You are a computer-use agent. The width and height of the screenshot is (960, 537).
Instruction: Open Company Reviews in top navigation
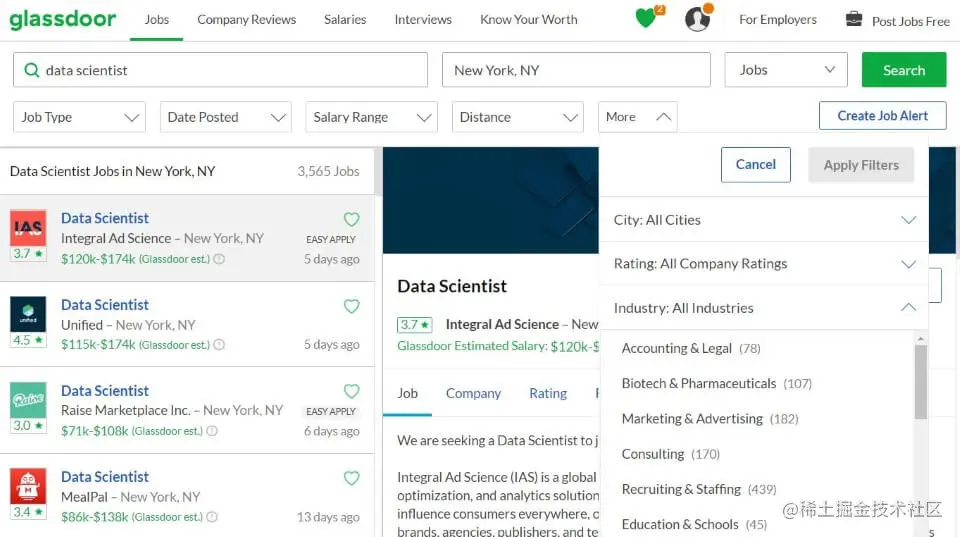pyautogui.click(x=247, y=20)
